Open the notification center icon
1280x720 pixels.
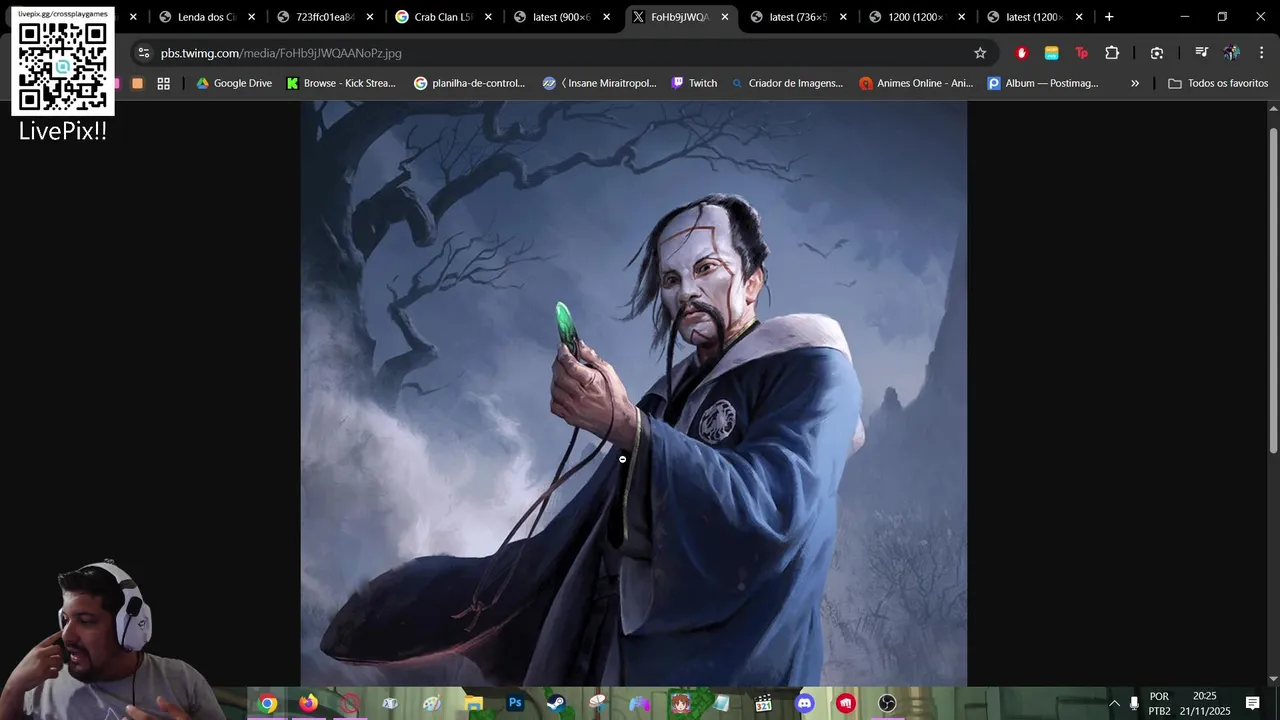(x=1252, y=704)
